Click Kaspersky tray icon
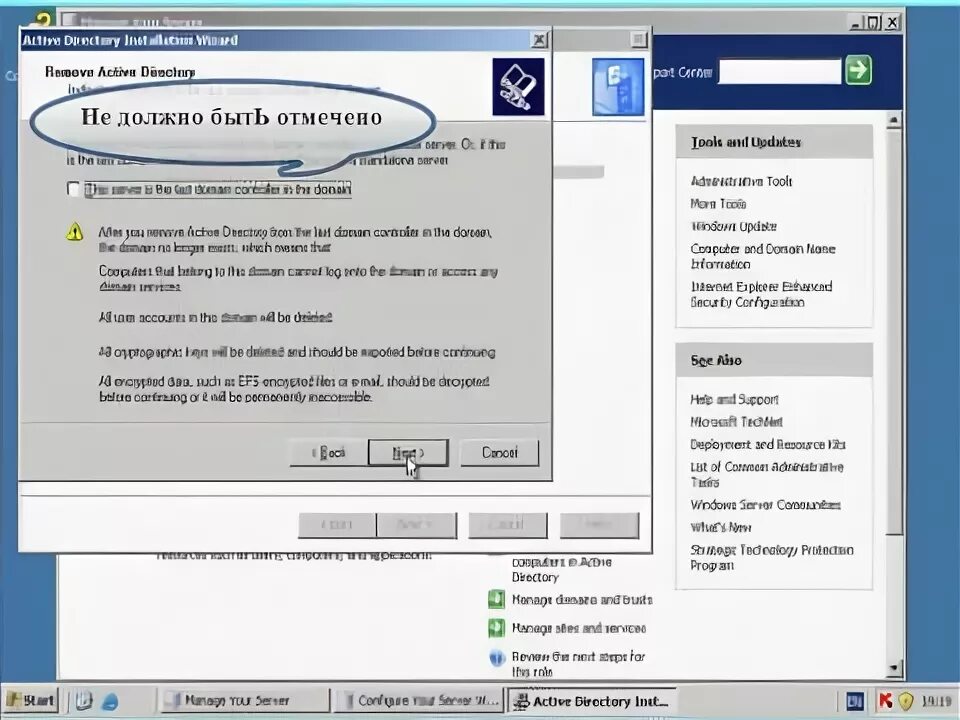The width and height of the screenshot is (960, 720). (x=885, y=701)
